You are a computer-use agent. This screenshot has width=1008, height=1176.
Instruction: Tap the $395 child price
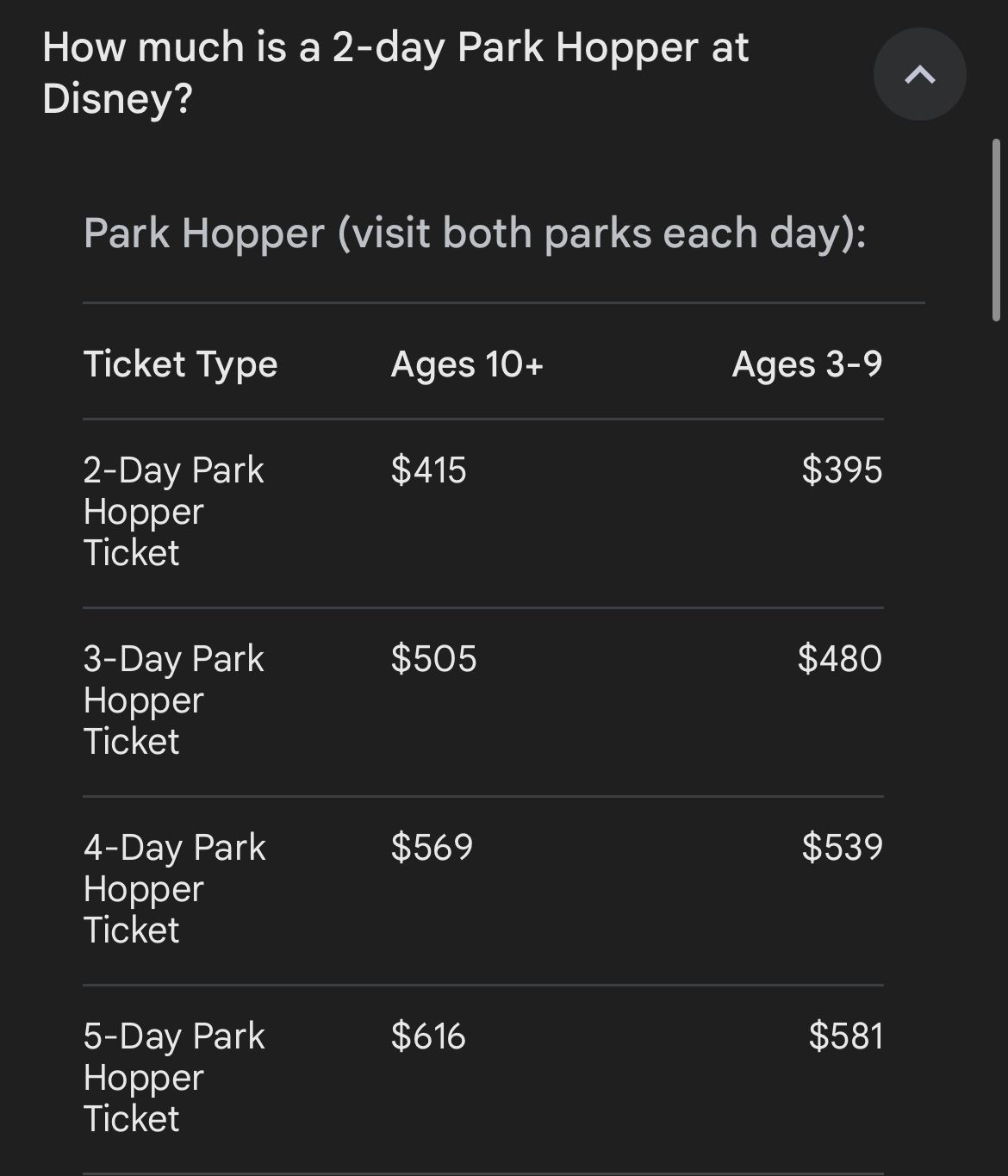(842, 470)
